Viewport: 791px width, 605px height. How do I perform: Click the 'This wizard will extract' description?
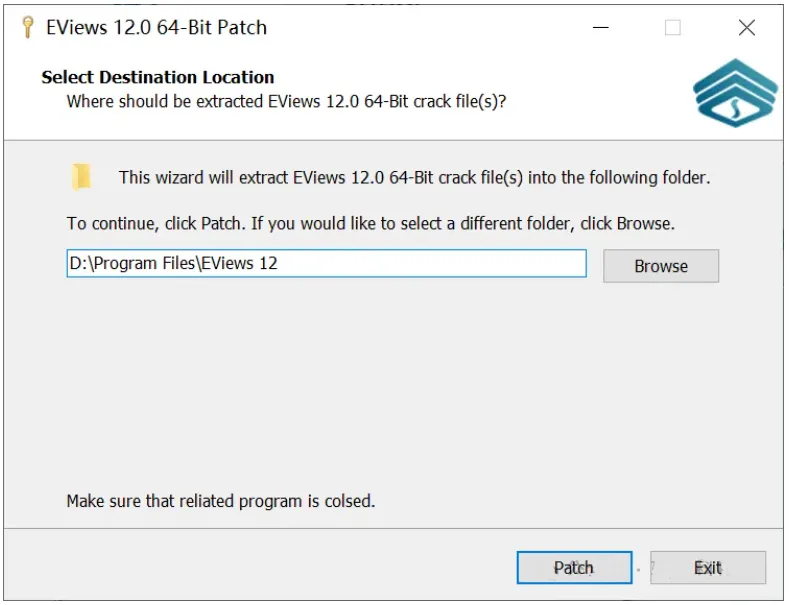414,178
